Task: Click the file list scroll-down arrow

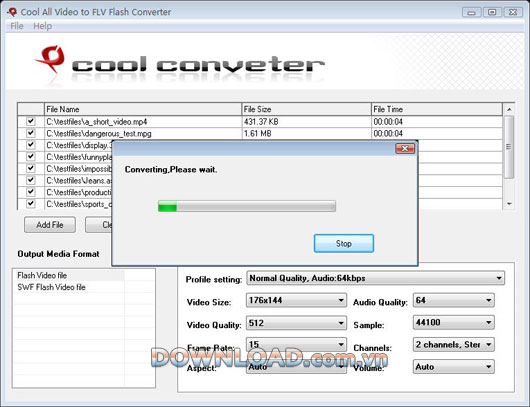Action: click(x=509, y=204)
